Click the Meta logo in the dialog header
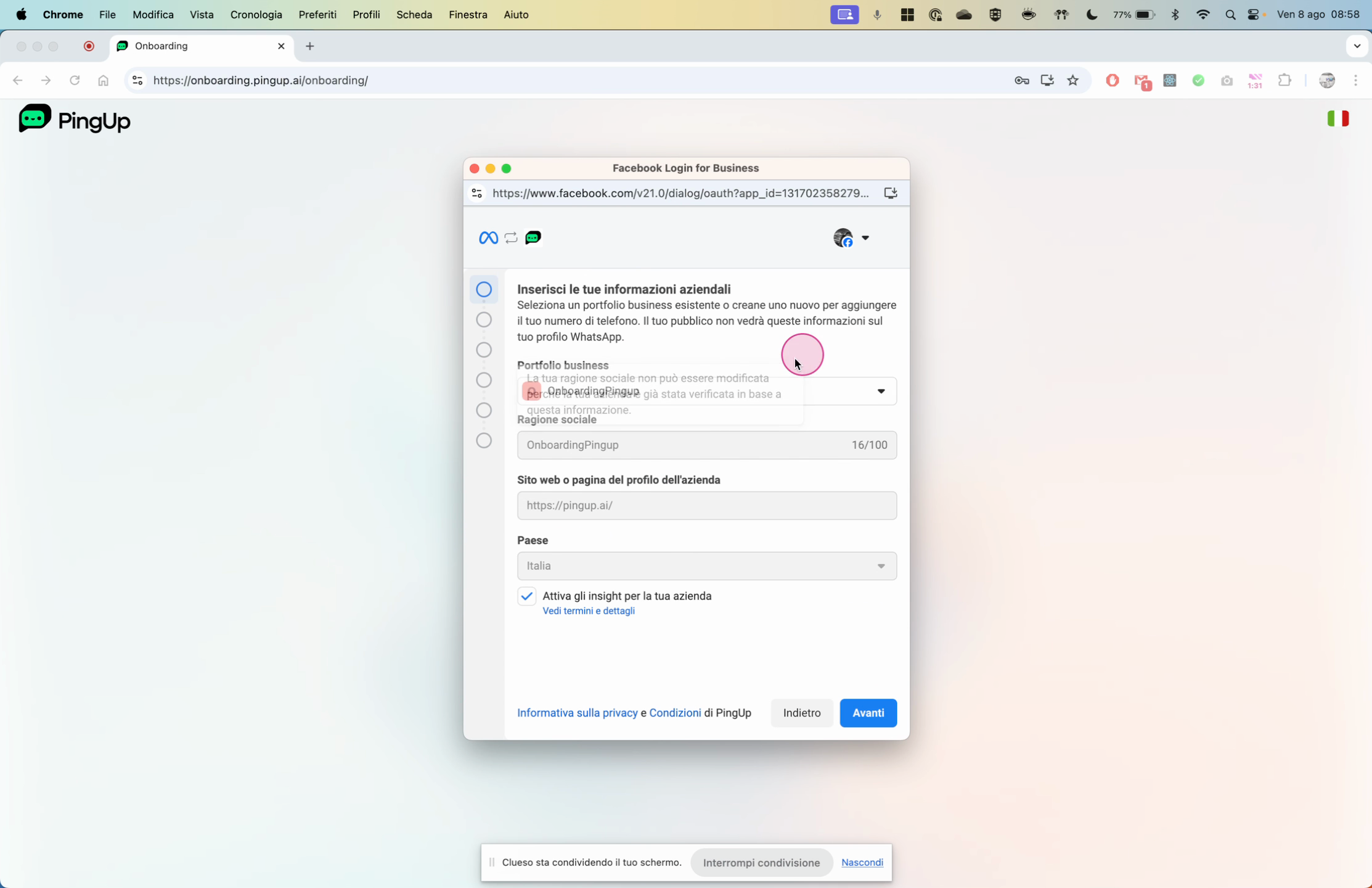Screen dimensions: 1372x888 488,237
